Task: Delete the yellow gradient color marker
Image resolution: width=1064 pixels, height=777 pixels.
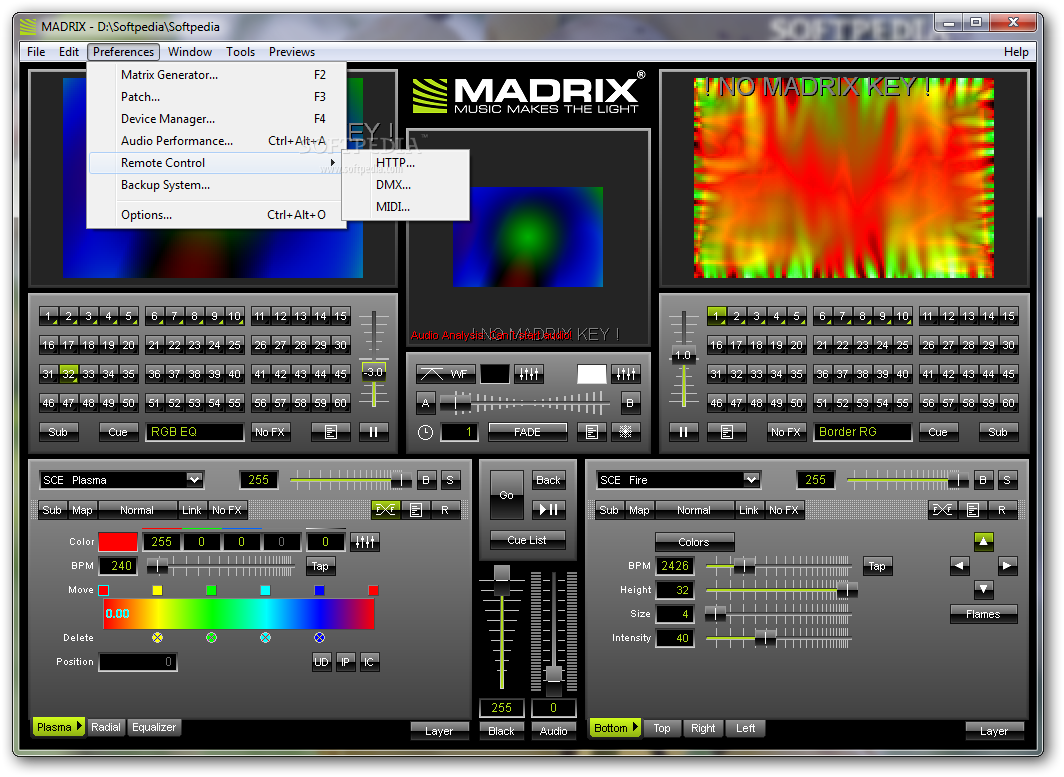Action: tap(157, 638)
